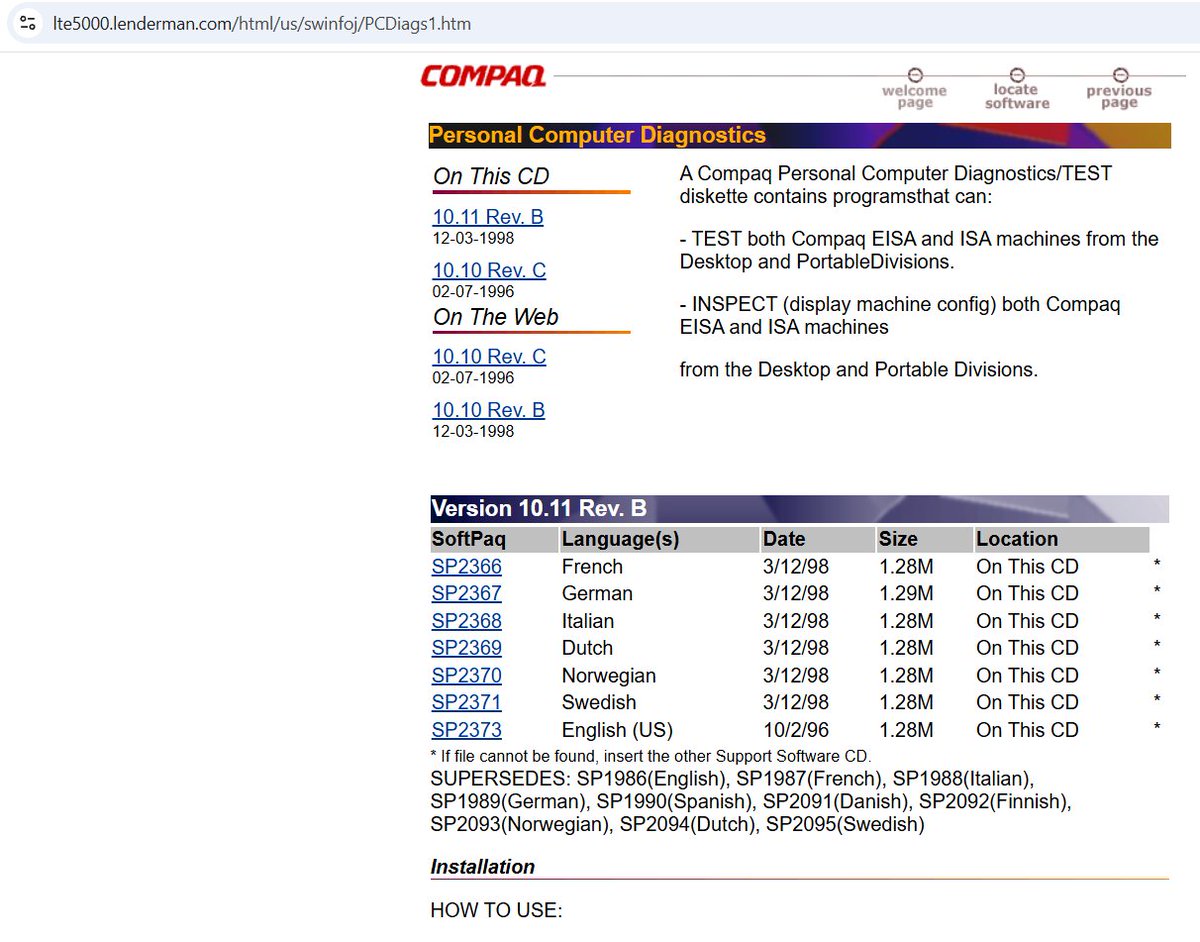Click the INSPECT display machine config paragraph
Viewport: 1200px width, 942px height.
coord(900,315)
